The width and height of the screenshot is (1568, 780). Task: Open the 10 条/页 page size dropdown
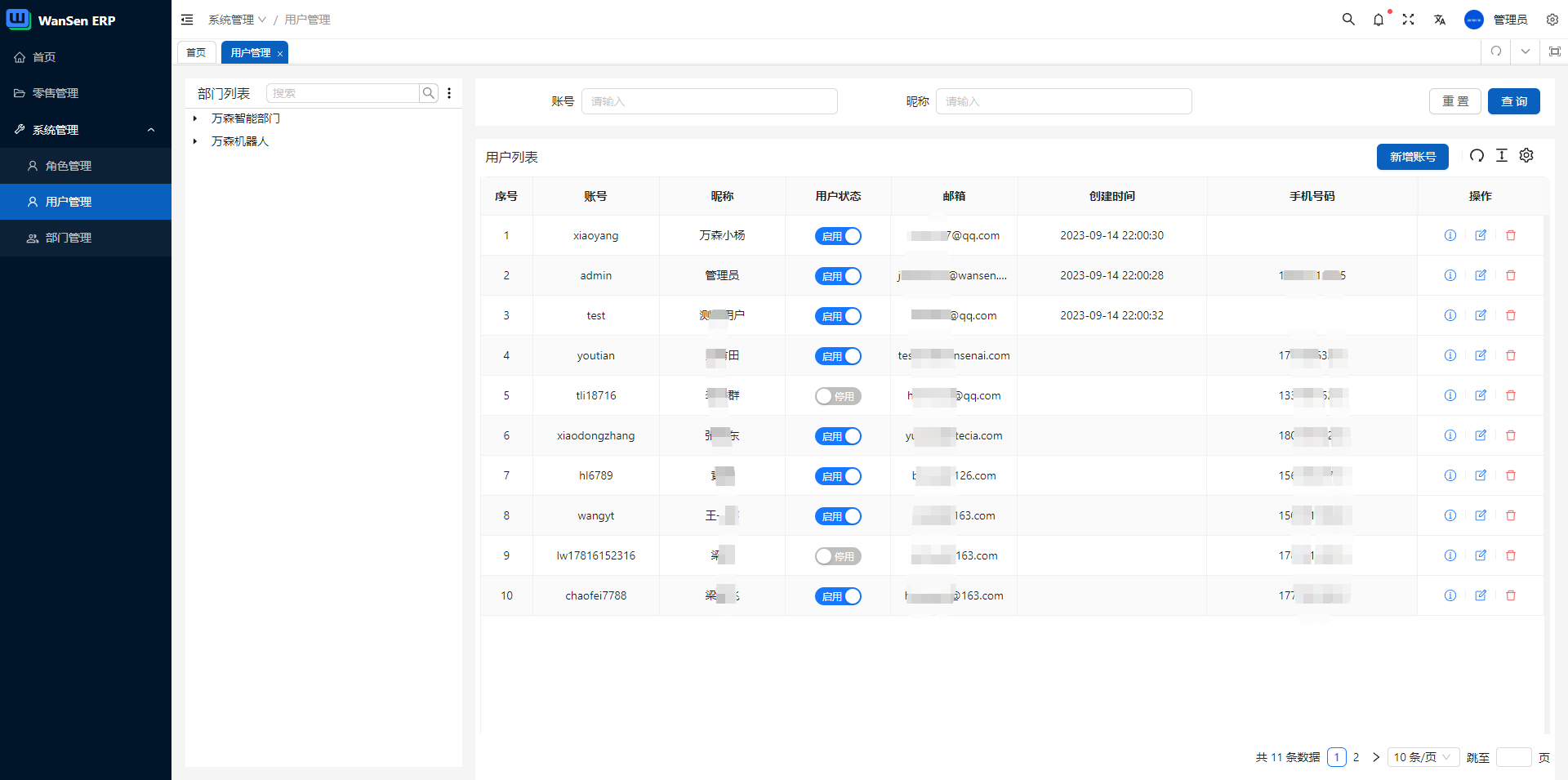click(x=1423, y=757)
